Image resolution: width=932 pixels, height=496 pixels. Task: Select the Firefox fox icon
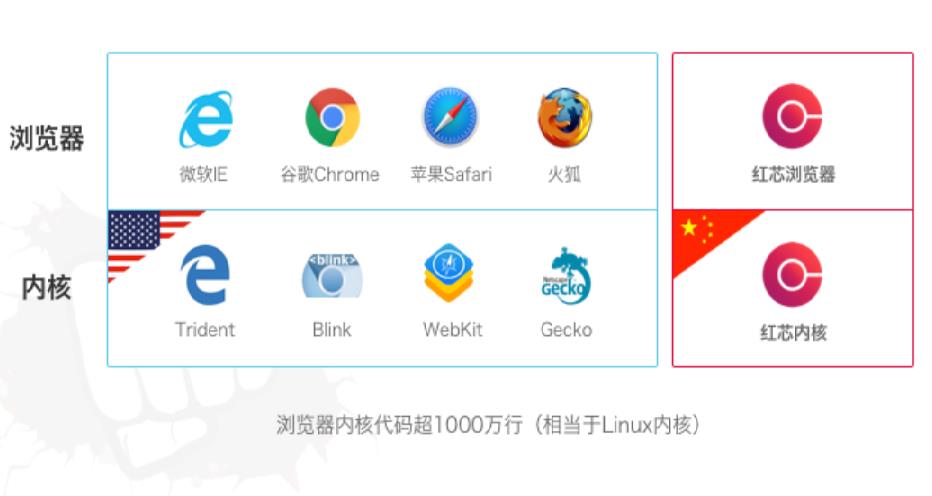coord(565,118)
